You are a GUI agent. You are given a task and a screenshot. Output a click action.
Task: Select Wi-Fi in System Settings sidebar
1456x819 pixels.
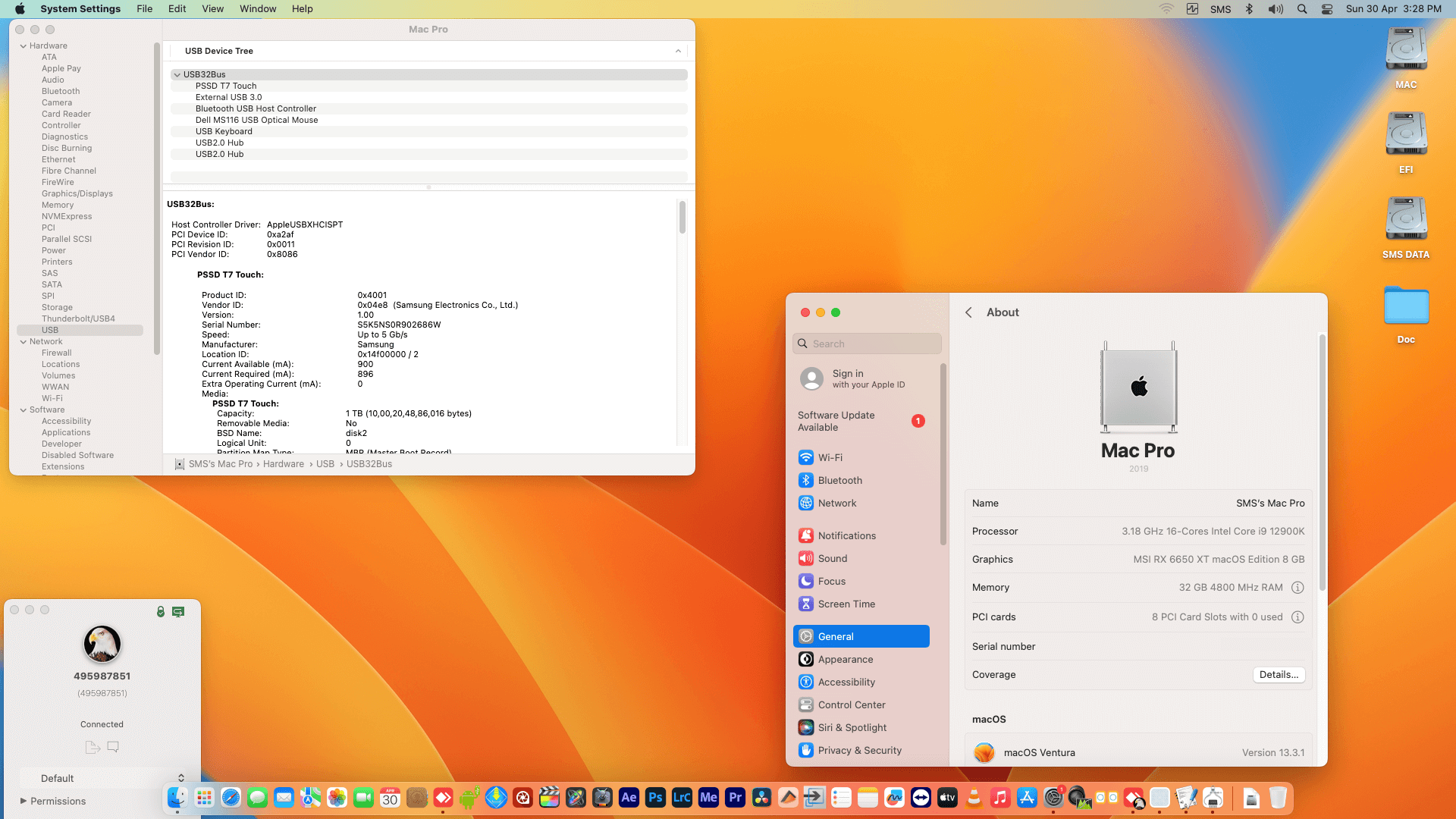861,458
